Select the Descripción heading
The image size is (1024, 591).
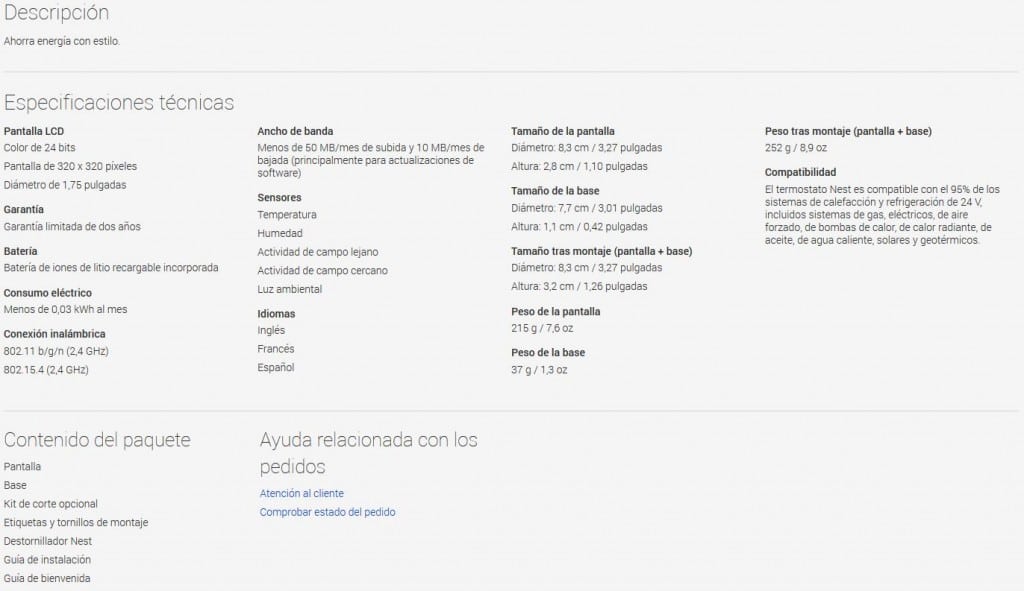click(x=56, y=12)
